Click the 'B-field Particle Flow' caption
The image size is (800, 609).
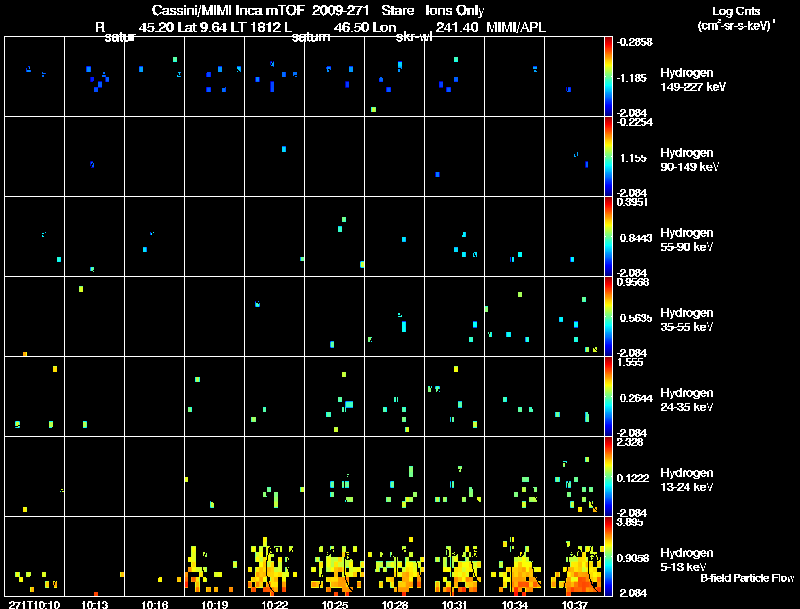coord(747,578)
